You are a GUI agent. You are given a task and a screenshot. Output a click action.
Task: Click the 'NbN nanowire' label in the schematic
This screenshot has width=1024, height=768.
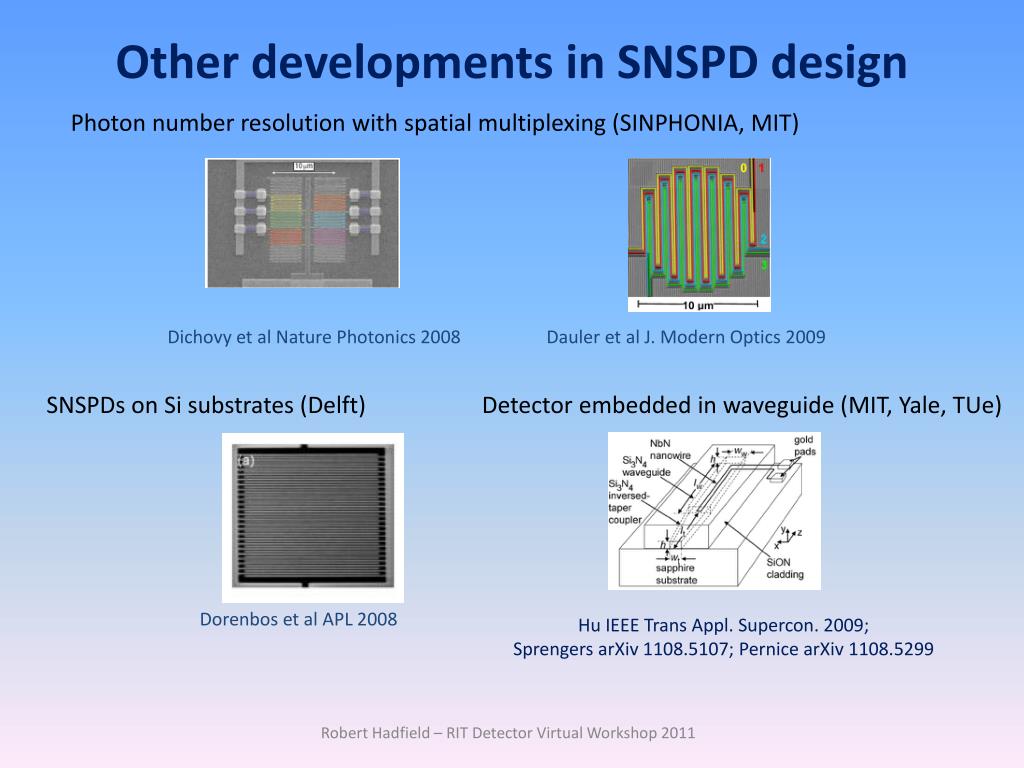point(670,449)
